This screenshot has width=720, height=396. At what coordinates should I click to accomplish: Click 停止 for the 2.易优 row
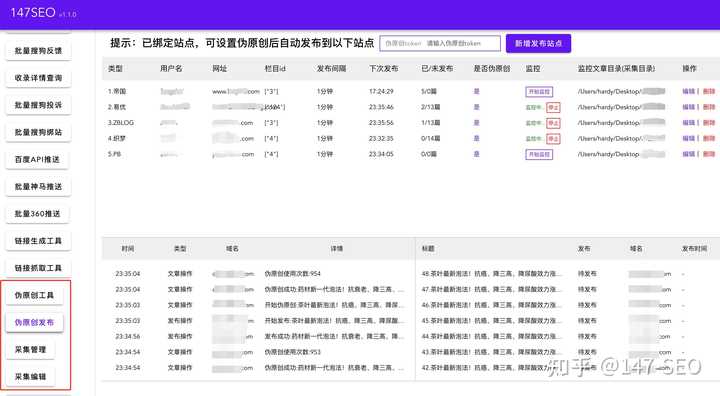pyautogui.click(x=553, y=107)
